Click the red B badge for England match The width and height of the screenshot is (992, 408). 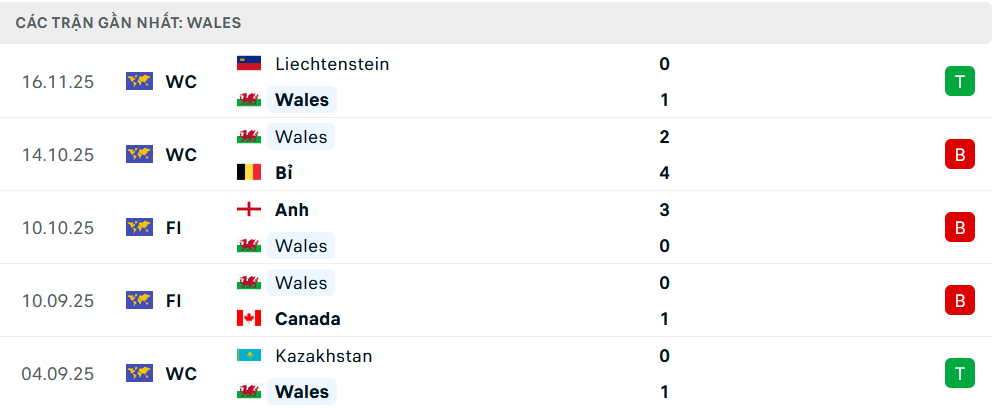pyautogui.click(x=959, y=228)
